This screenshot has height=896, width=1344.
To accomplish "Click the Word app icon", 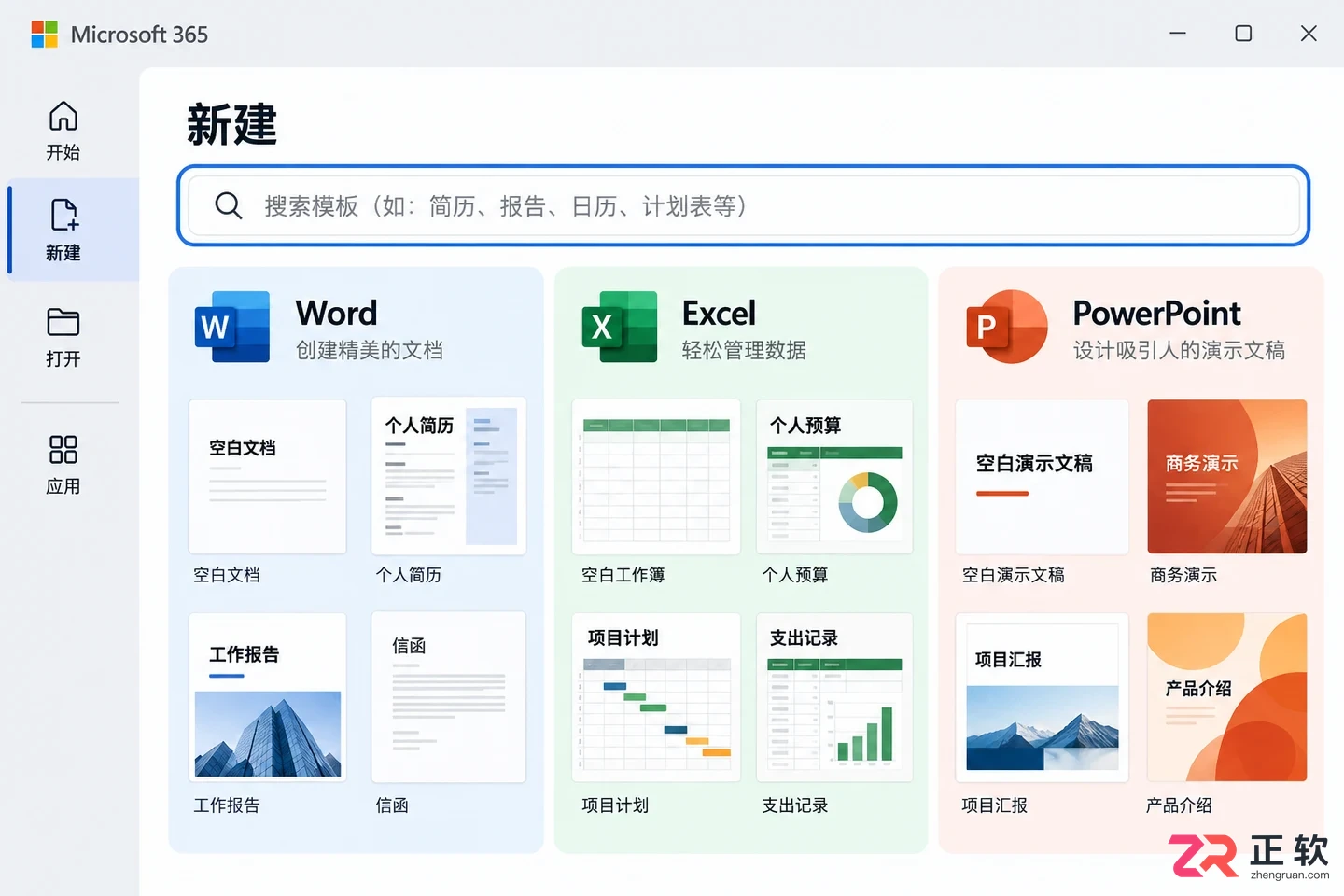I will [x=232, y=327].
